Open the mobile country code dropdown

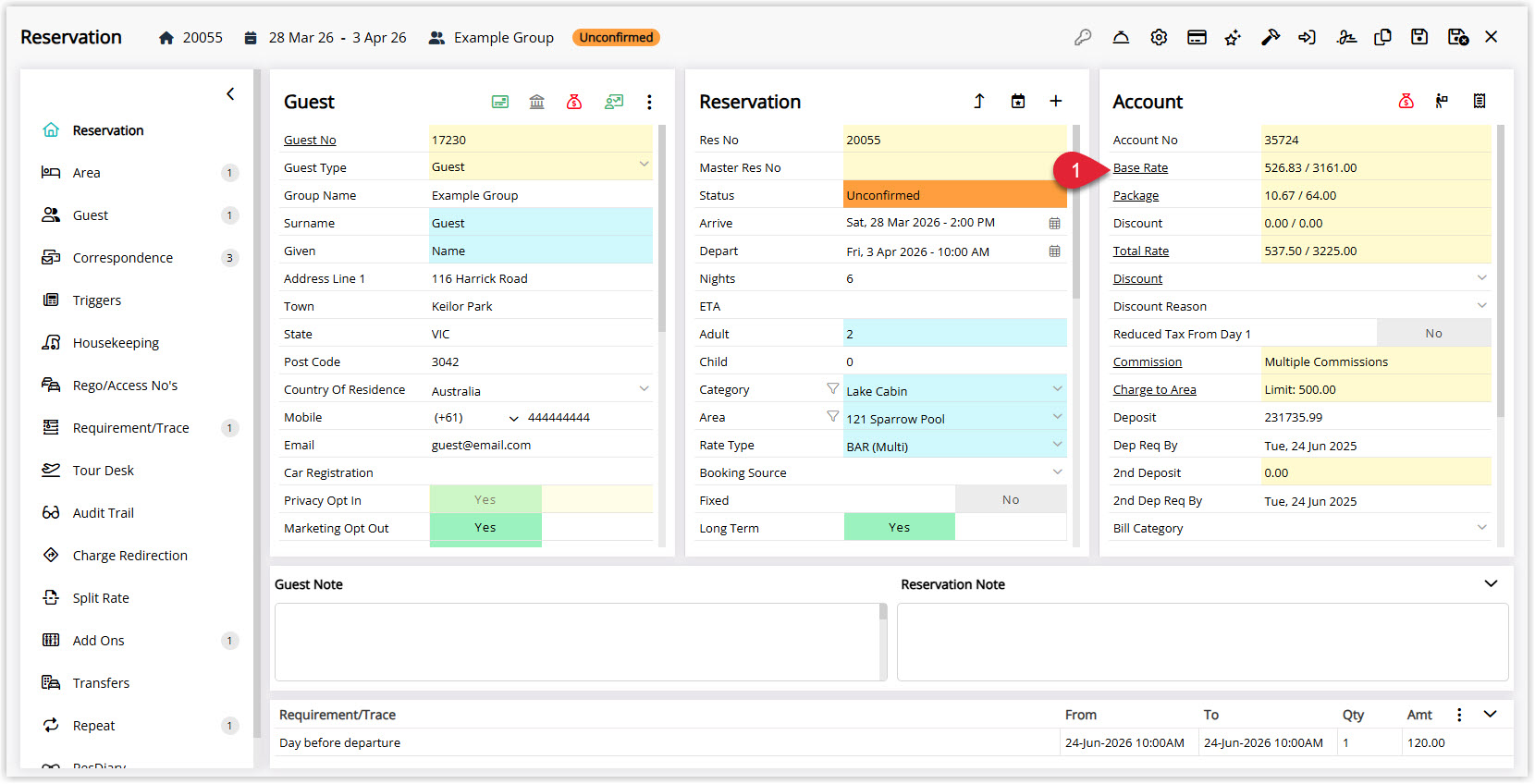514,418
